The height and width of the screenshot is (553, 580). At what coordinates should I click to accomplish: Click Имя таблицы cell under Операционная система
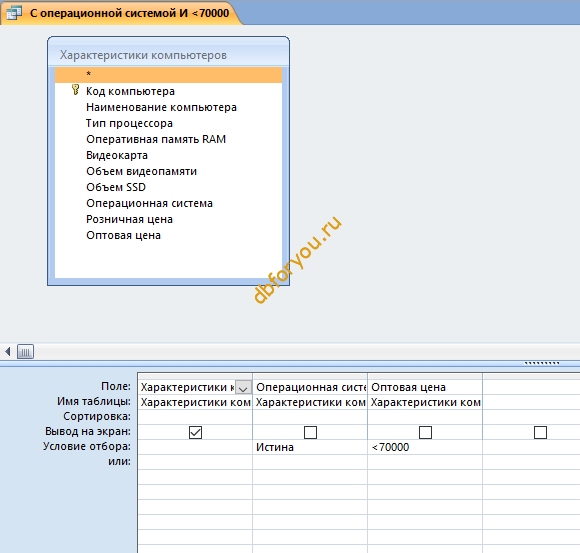pos(310,402)
